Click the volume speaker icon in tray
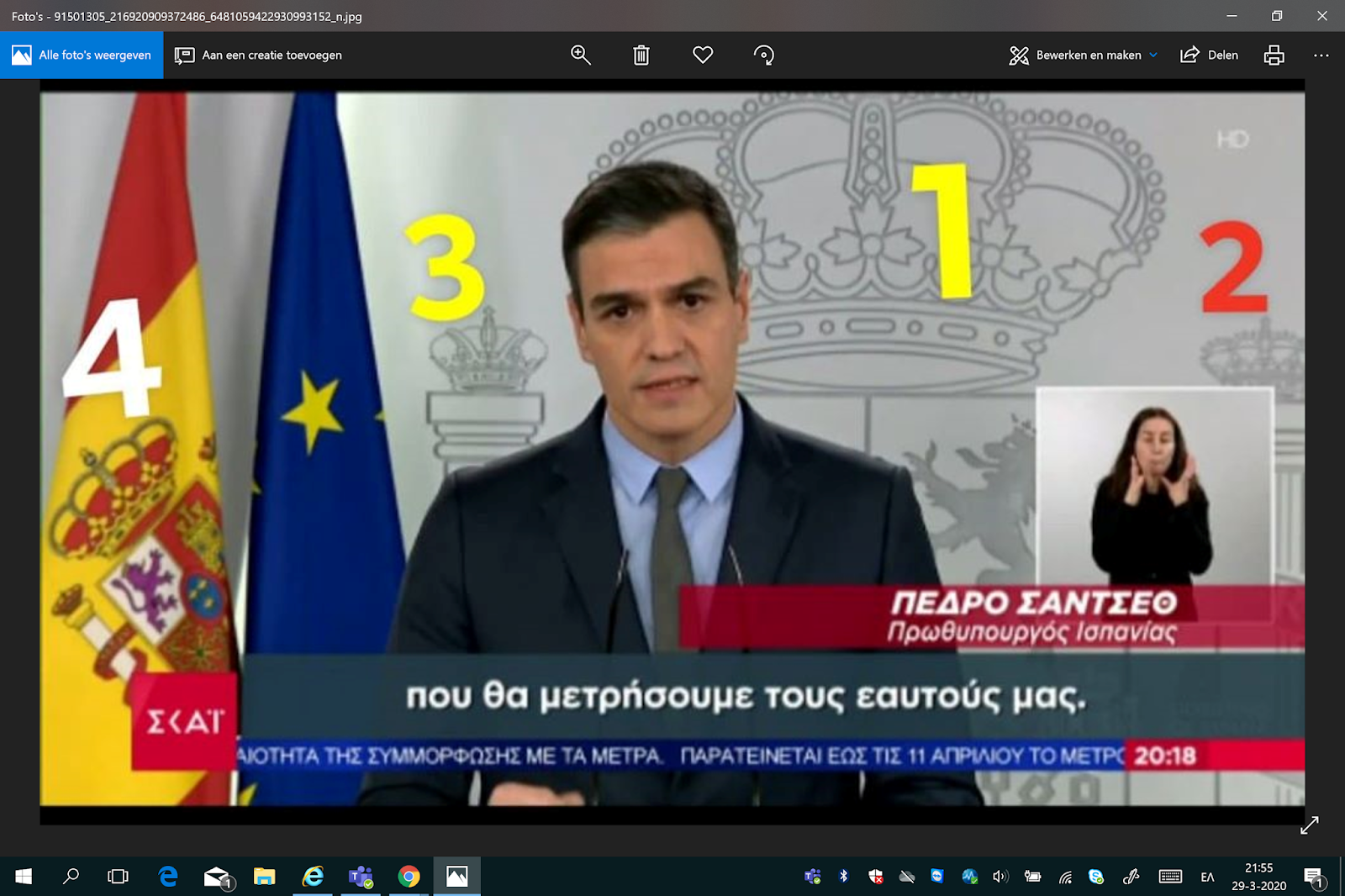Screen dimensions: 1345x896 1000,877
